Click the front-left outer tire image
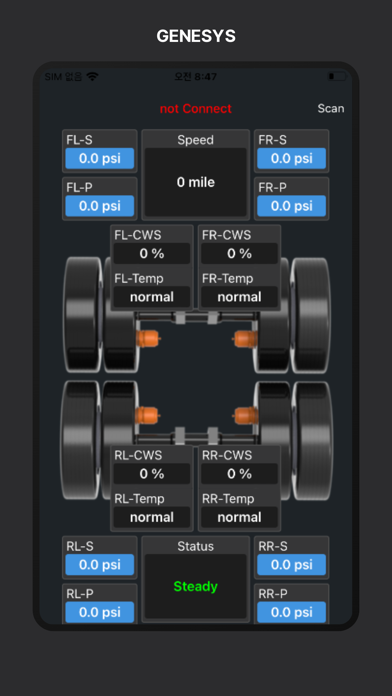Viewport: 392px width, 696px height. click(x=83, y=314)
